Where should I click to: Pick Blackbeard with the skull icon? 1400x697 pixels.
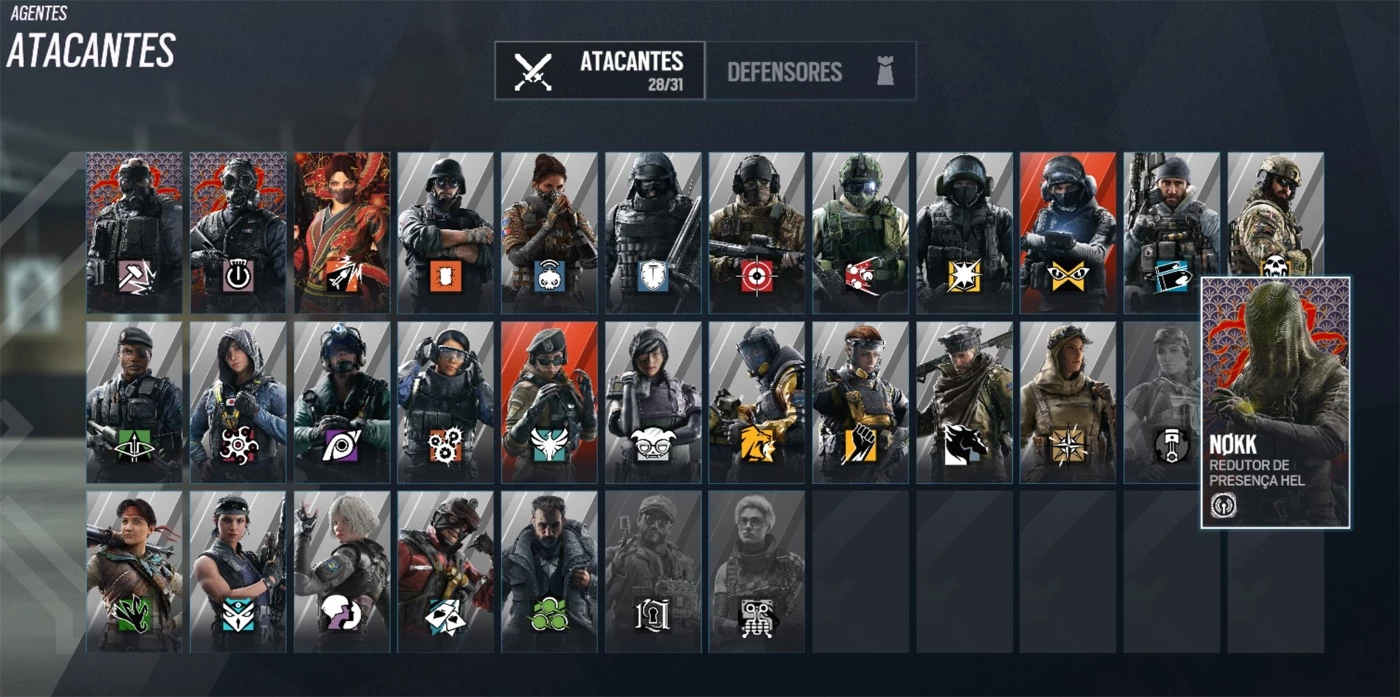tap(1275, 215)
